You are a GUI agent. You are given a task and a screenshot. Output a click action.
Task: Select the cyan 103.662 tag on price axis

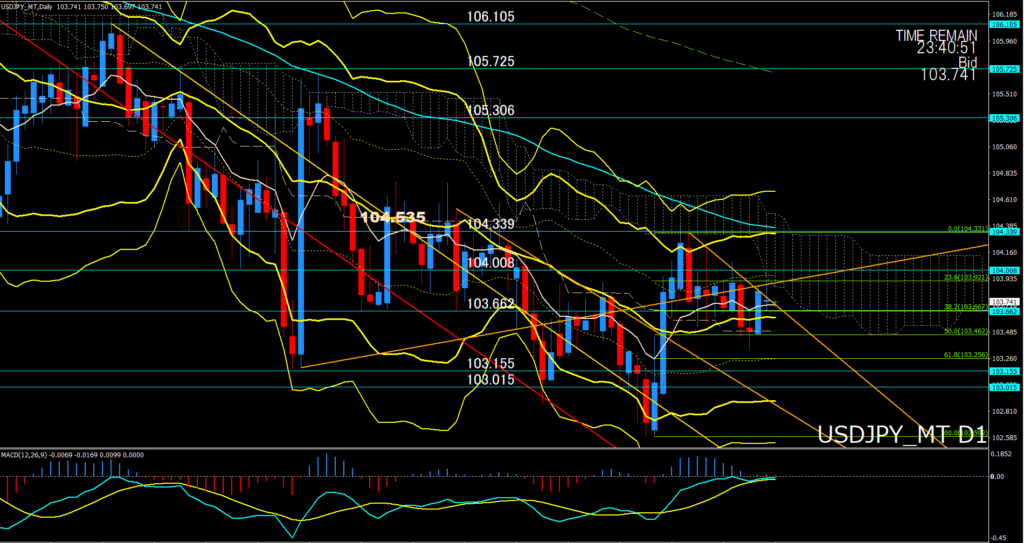[x=1005, y=312]
